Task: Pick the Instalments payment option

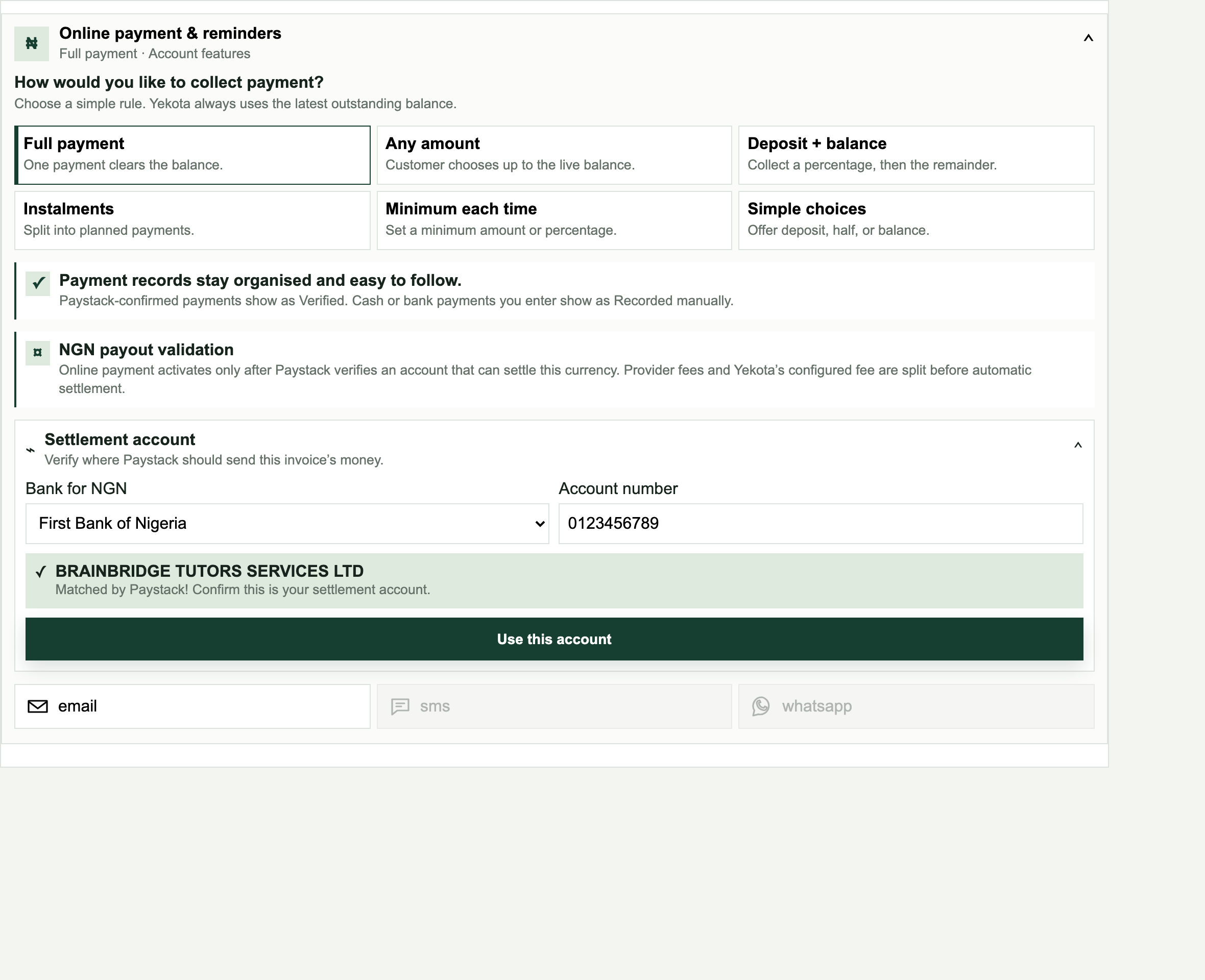Action: click(x=192, y=220)
